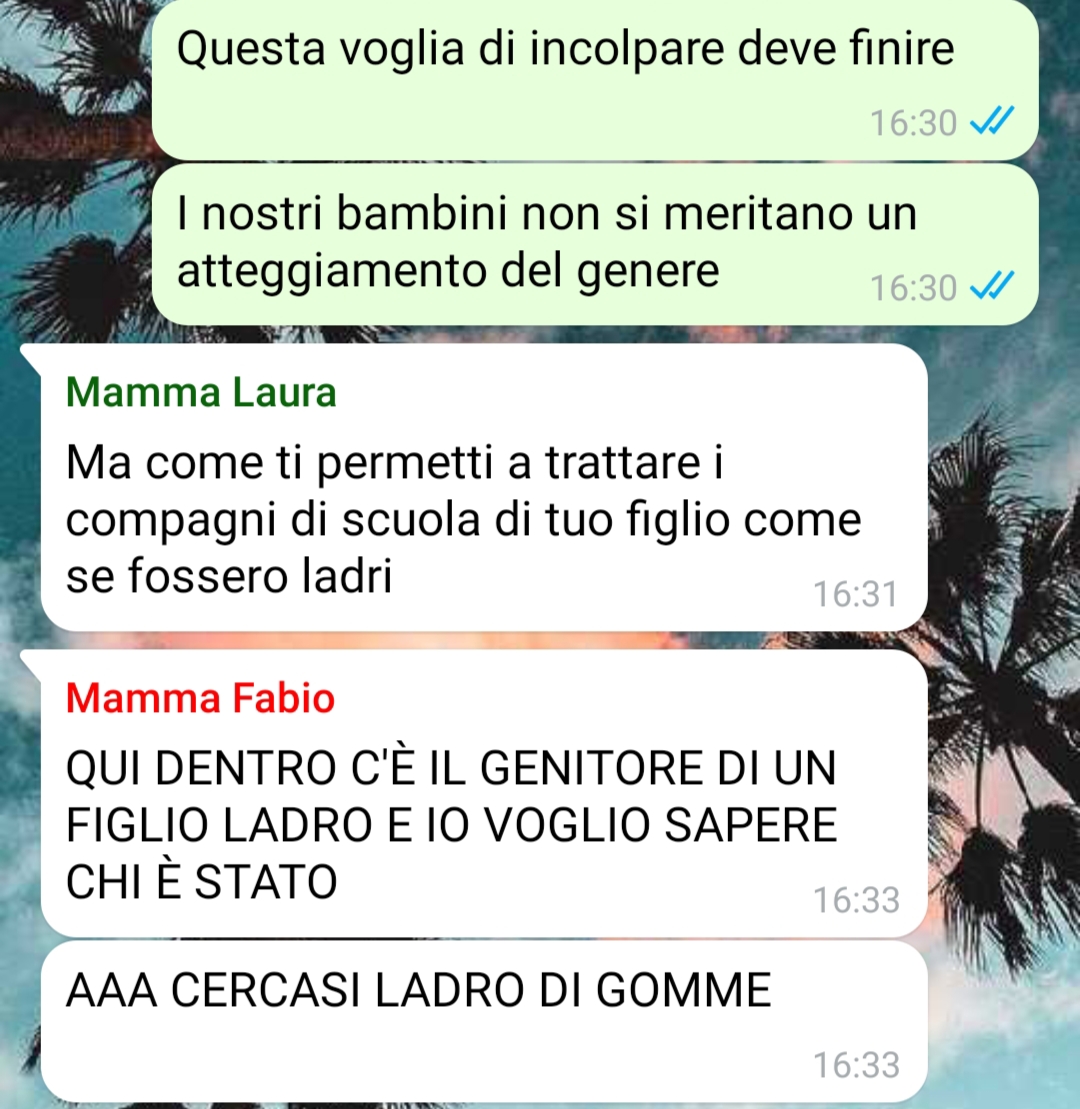Click the 16:31 timestamp on Mamma Laura's message
The width and height of the screenshot is (1080, 1109).
tap(856, 594)
